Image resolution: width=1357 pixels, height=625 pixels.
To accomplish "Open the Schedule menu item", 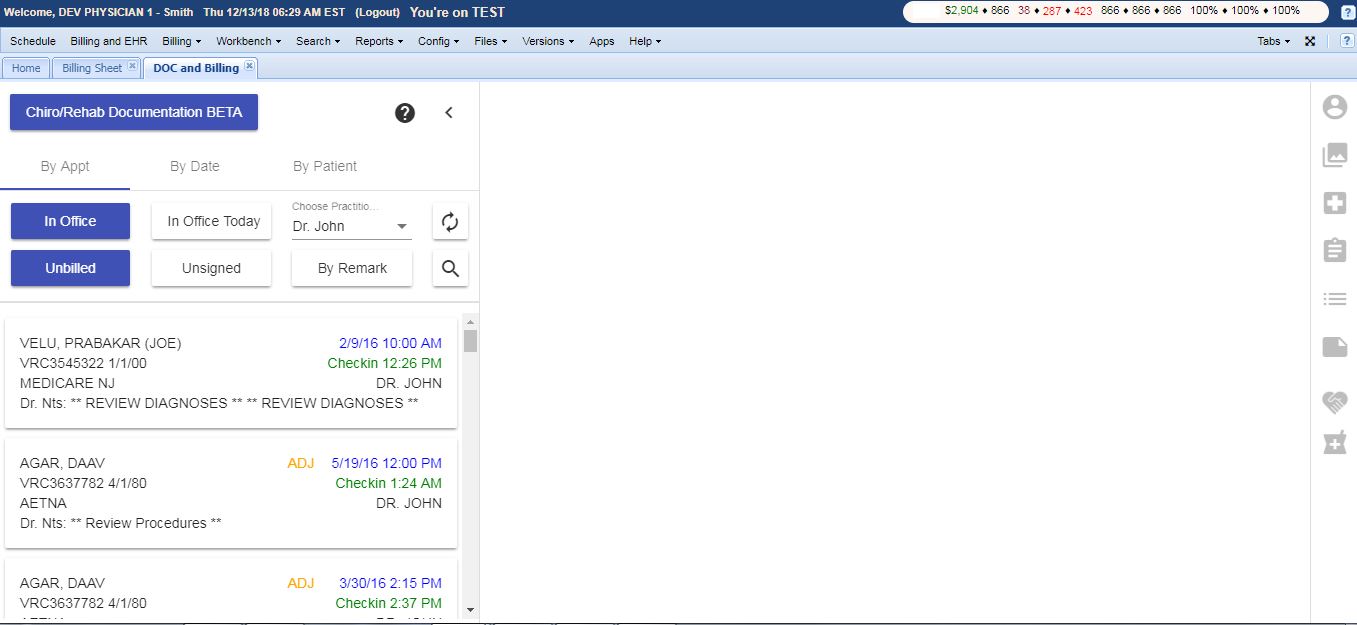I will [x=33, y=41].
